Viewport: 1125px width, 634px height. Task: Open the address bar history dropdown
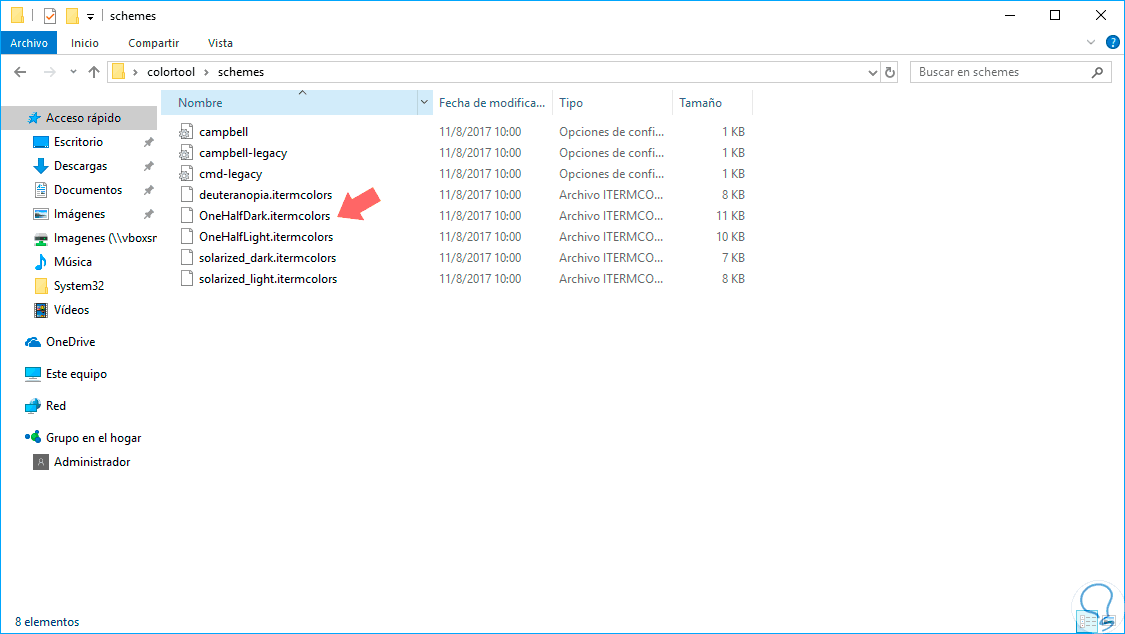coord(872,72)
